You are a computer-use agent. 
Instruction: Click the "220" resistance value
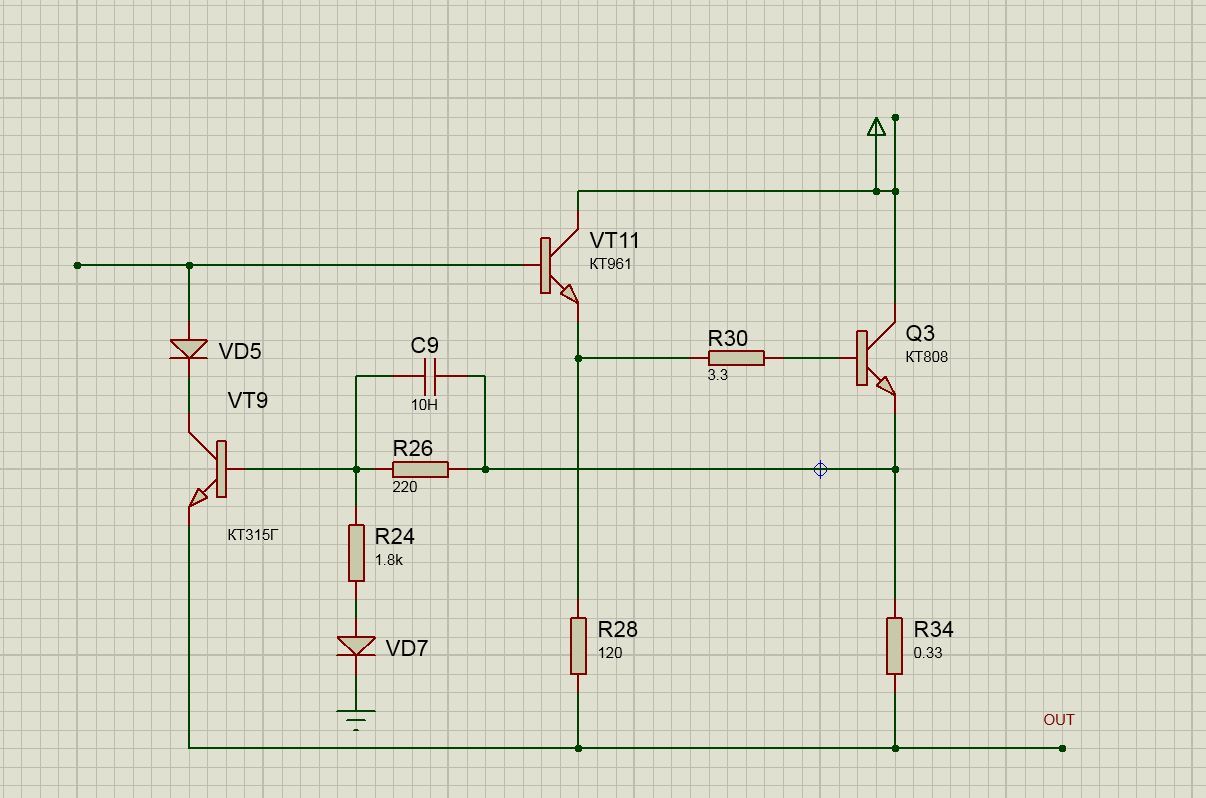pos(405,486)
